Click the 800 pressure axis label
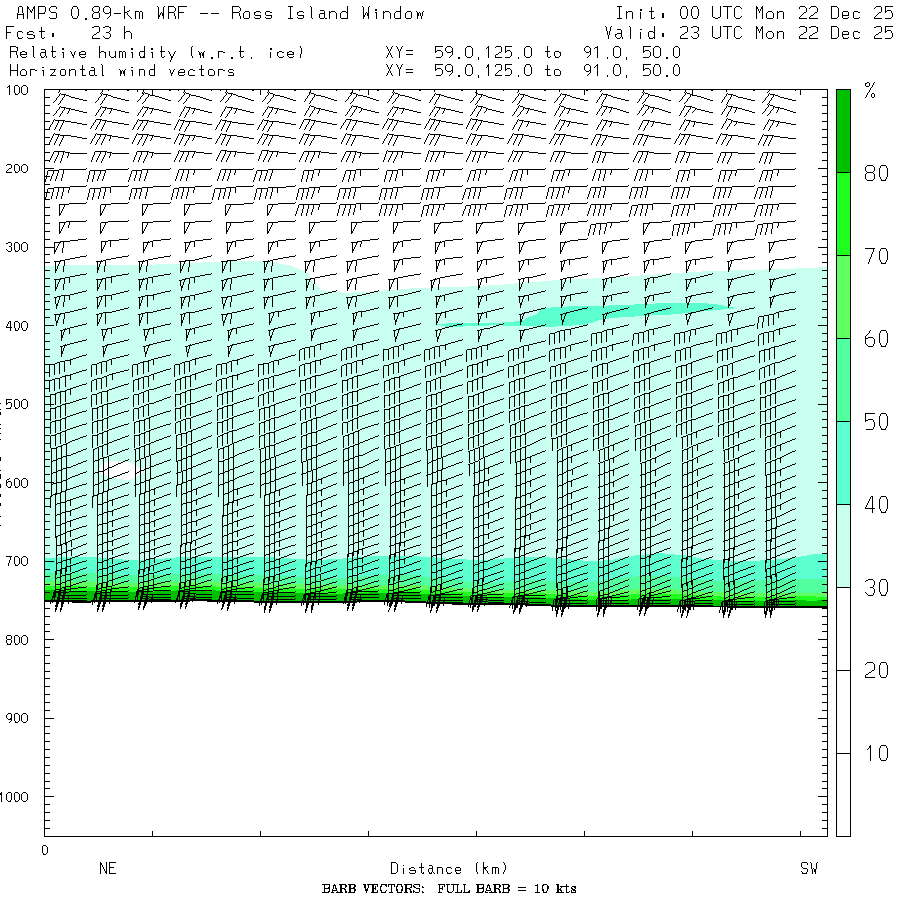Screen dimensions: 900x900 17,640
